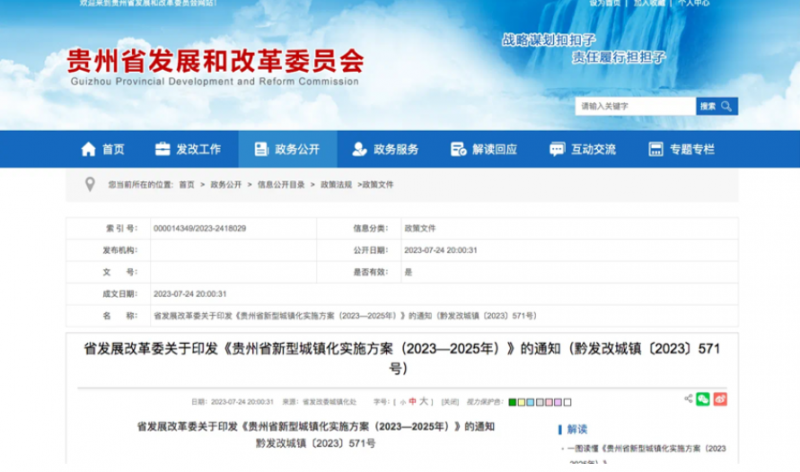This screenshot has width=800, height=472.
Task: Click the share icon beside WeChat
Action: pyautogui.click(x=688, y=400)
